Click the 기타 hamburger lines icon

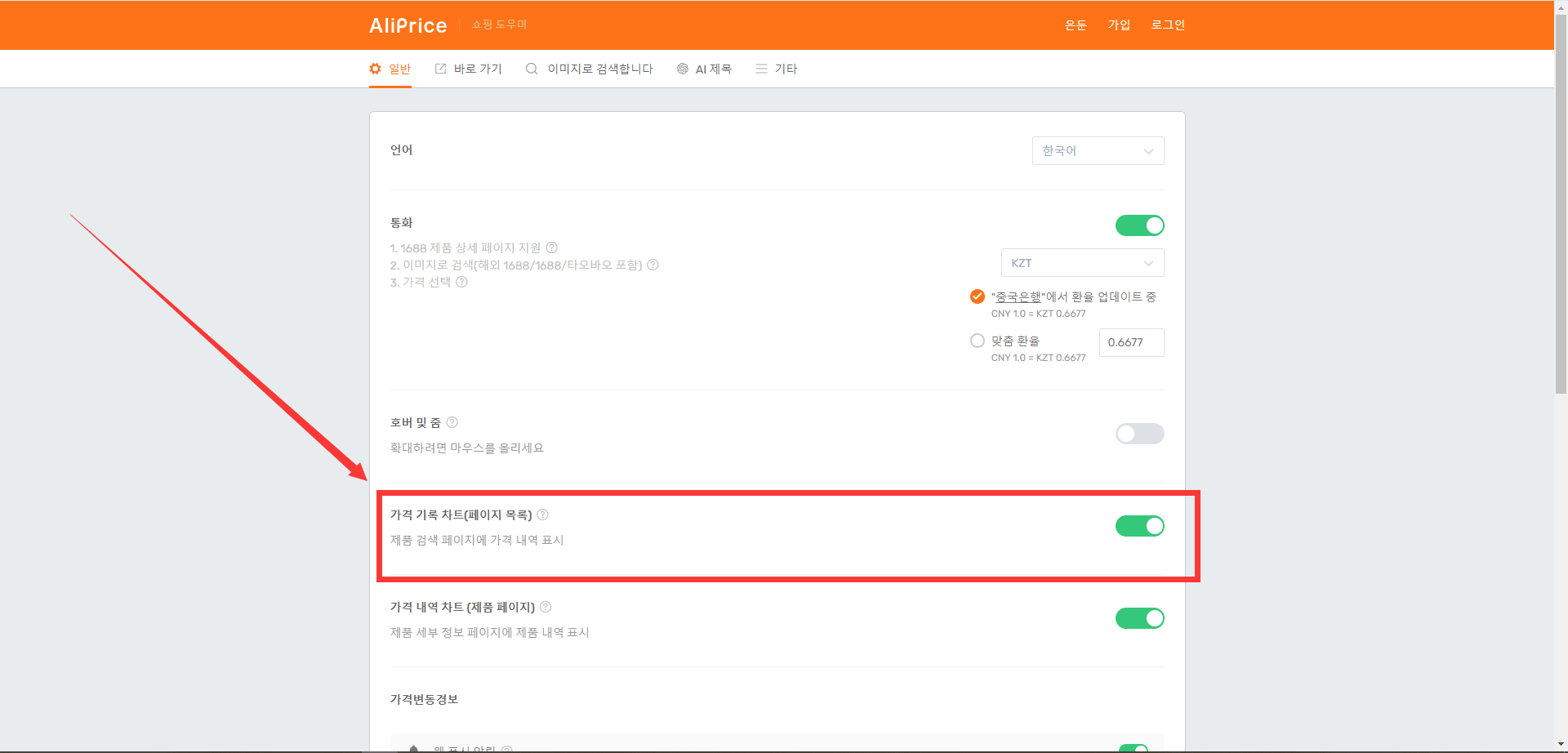(x=761, y=69)
